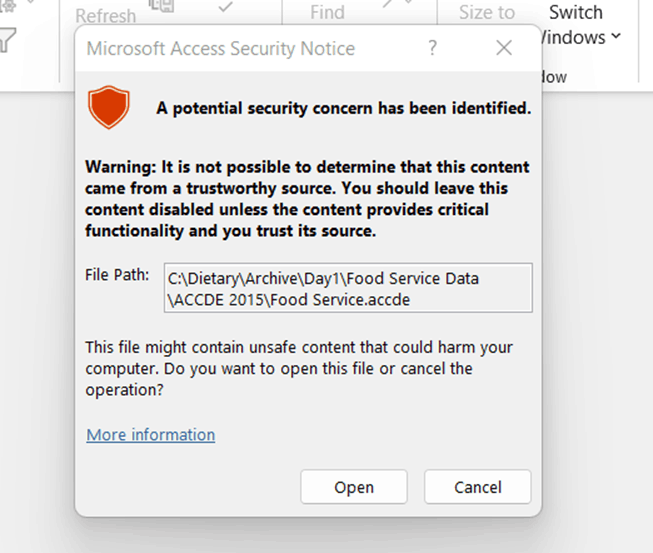Click the orange security shield icon
Image resolution: width=653 pixels, height=553 pixels.
(x=109, y=107)
